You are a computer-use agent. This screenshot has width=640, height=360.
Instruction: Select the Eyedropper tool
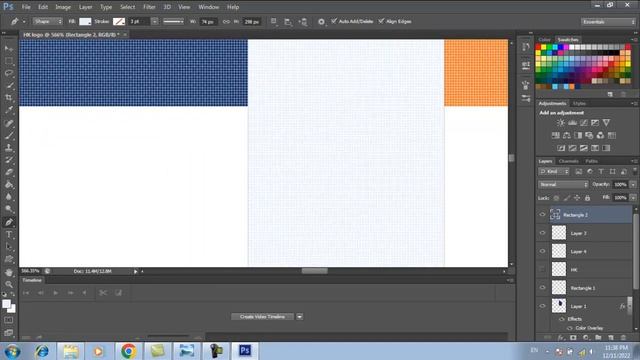click(x=9, y=110)
